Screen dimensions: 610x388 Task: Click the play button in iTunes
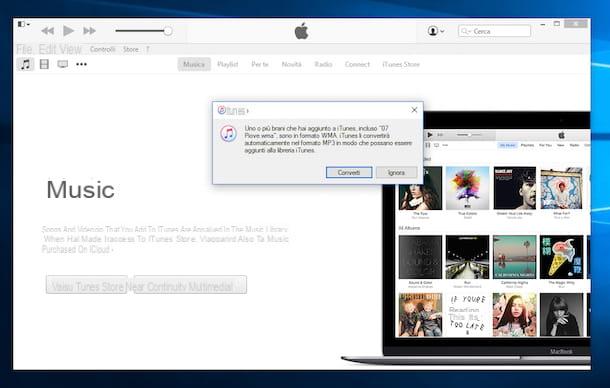pos(68,30)
